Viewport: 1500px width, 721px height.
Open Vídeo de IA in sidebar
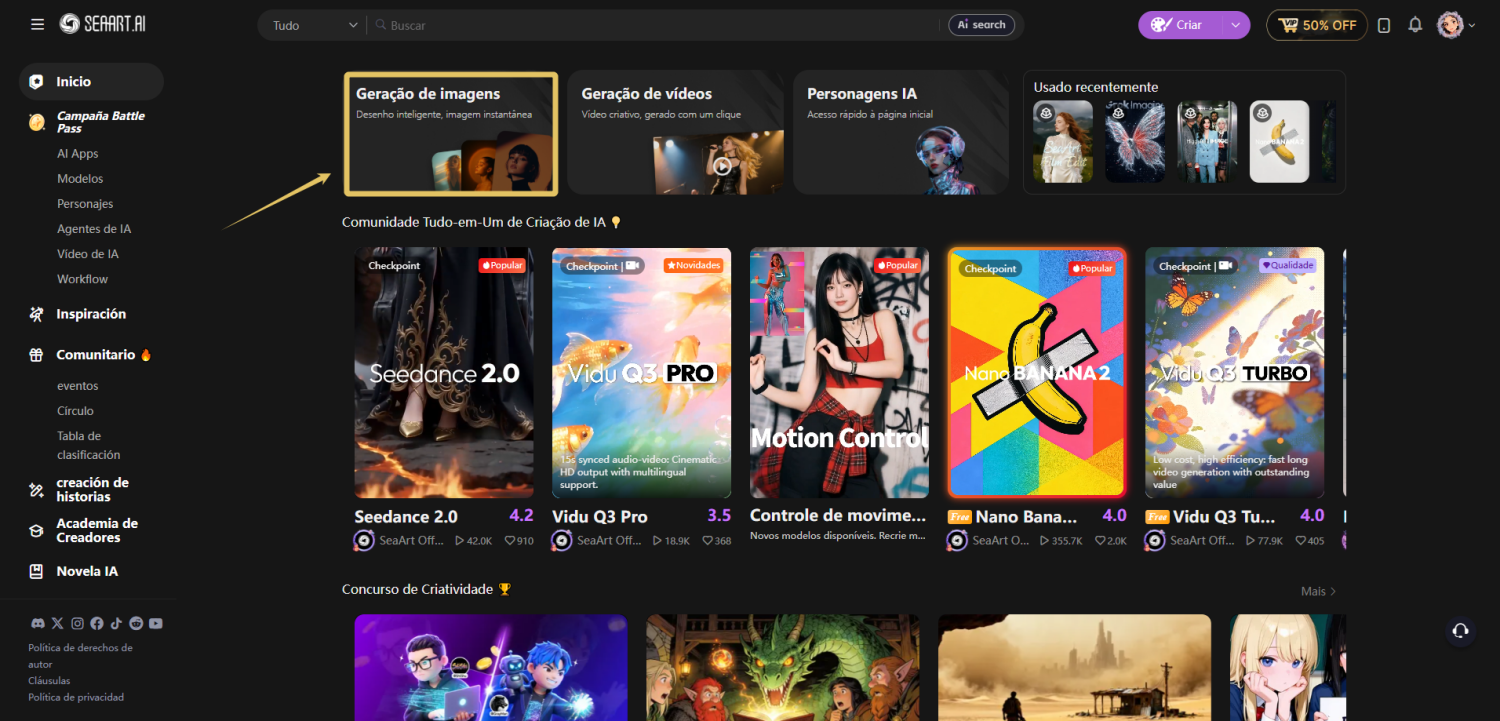(x=88, y=254)
